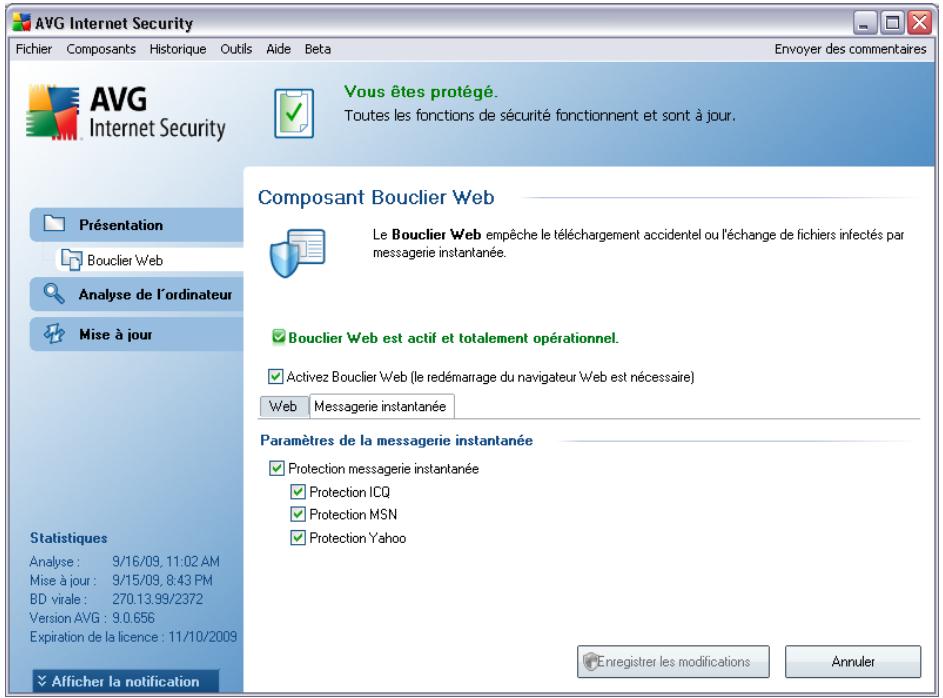Expand Afficher la notification panel
This screenshot has width=943, height=698.
tap(125, 681)
